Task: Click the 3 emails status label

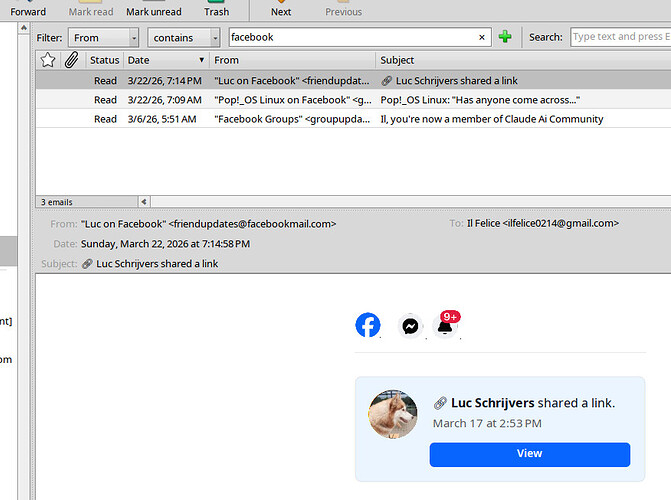Action: (56, 202)
